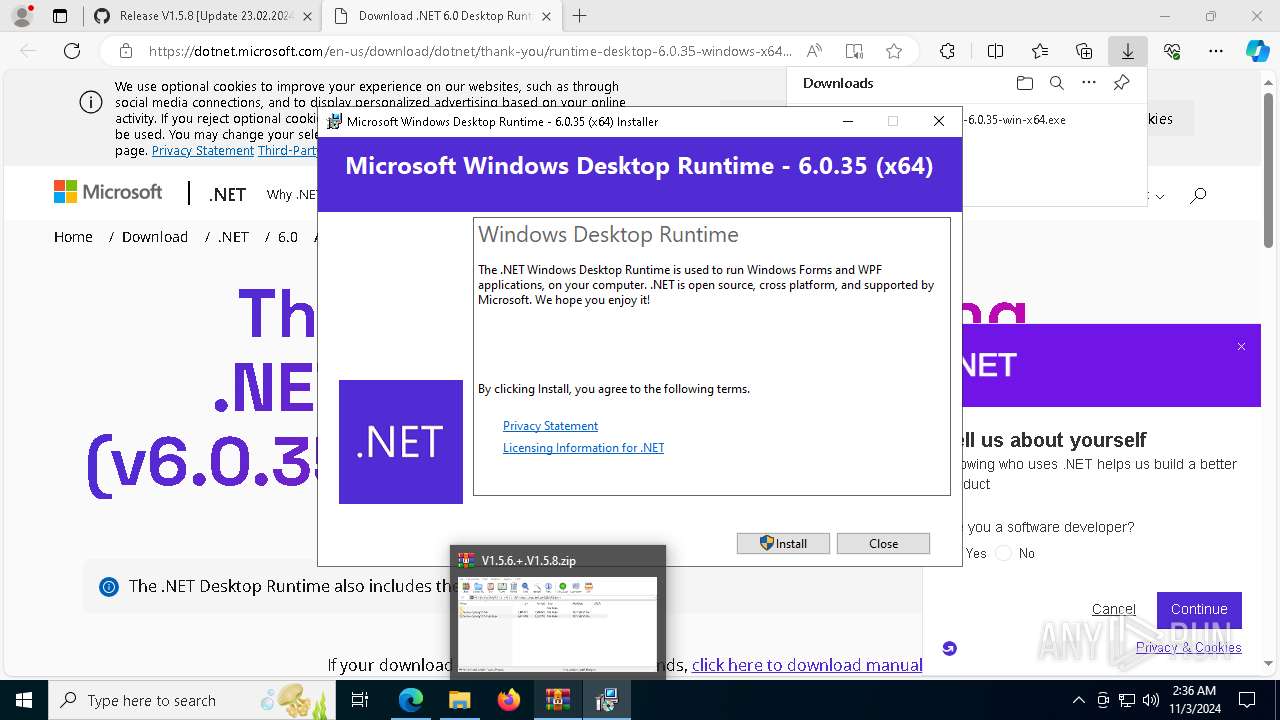Activate the Read aloud icon
This screenshot has height=720, width=1280.
click(814, 51)
